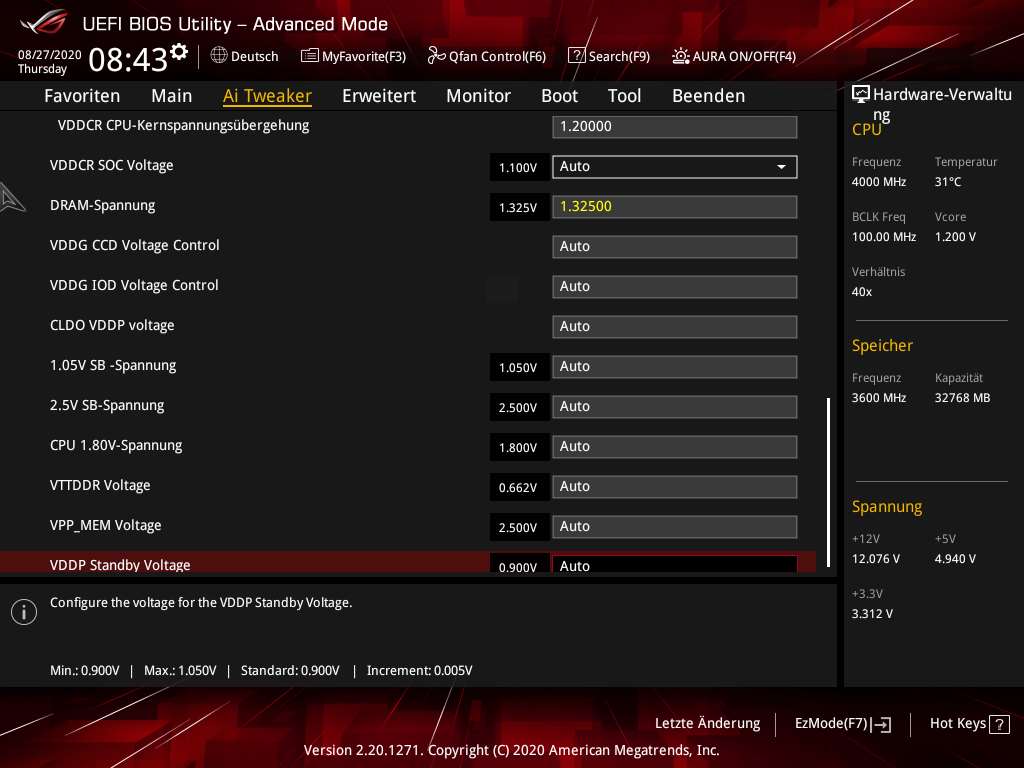
Task: Select VTTDDR Voltage Auto field
Action: [x=675, y=487]
